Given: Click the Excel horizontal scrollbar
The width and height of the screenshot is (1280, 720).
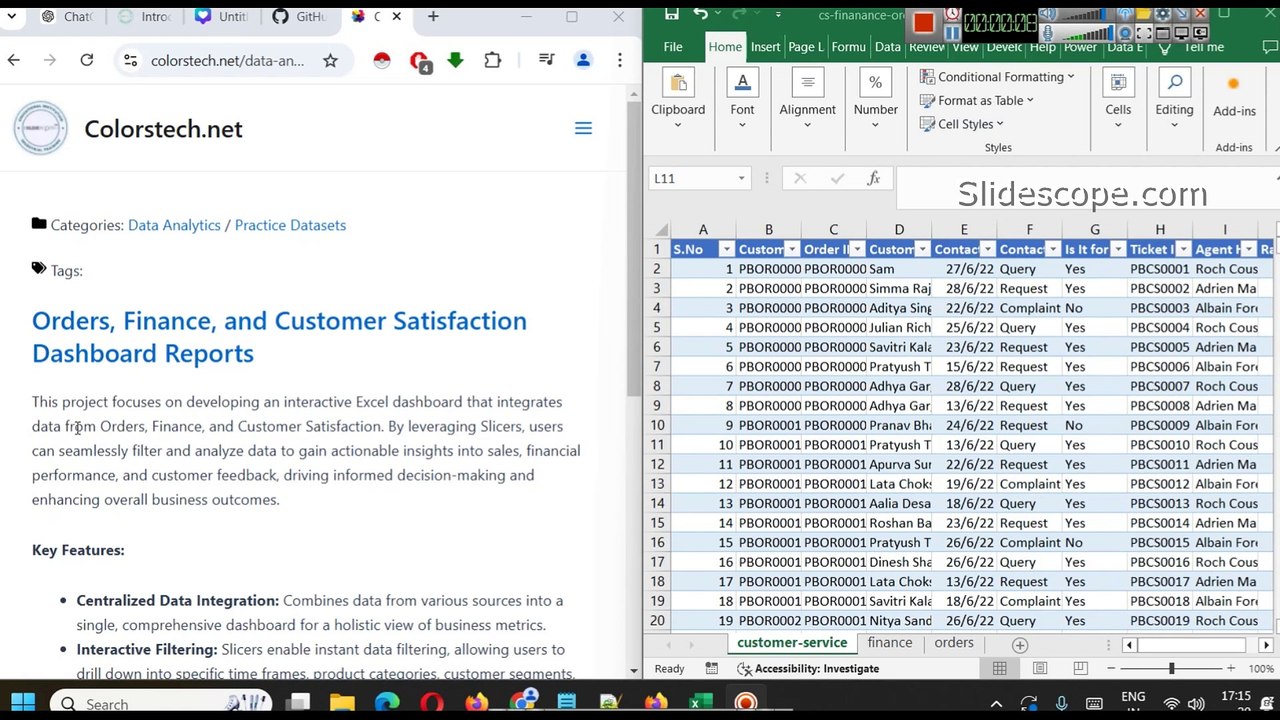Looking at the screenshot, I should coord(1197,645).
